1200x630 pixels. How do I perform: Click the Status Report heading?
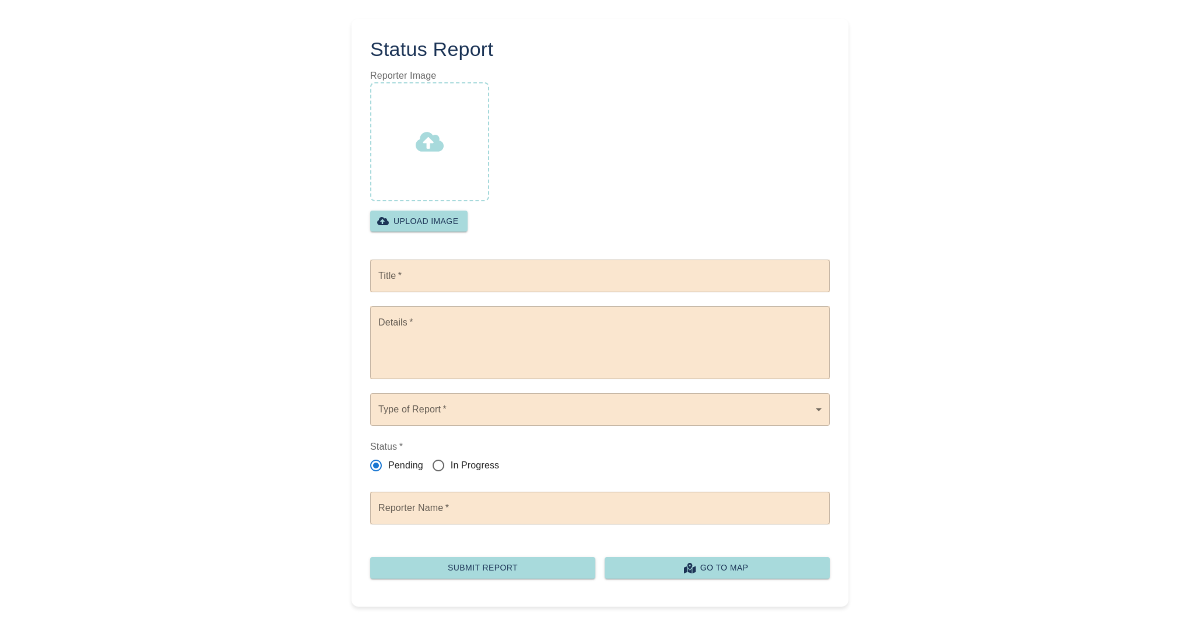click(x=431, y=50)
